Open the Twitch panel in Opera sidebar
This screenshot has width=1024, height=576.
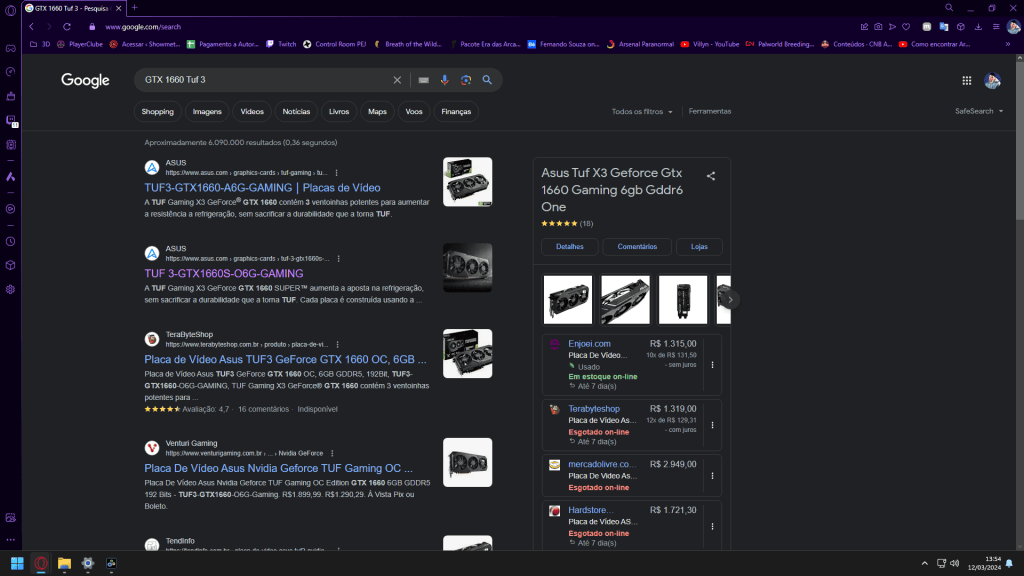pos(10,120)
